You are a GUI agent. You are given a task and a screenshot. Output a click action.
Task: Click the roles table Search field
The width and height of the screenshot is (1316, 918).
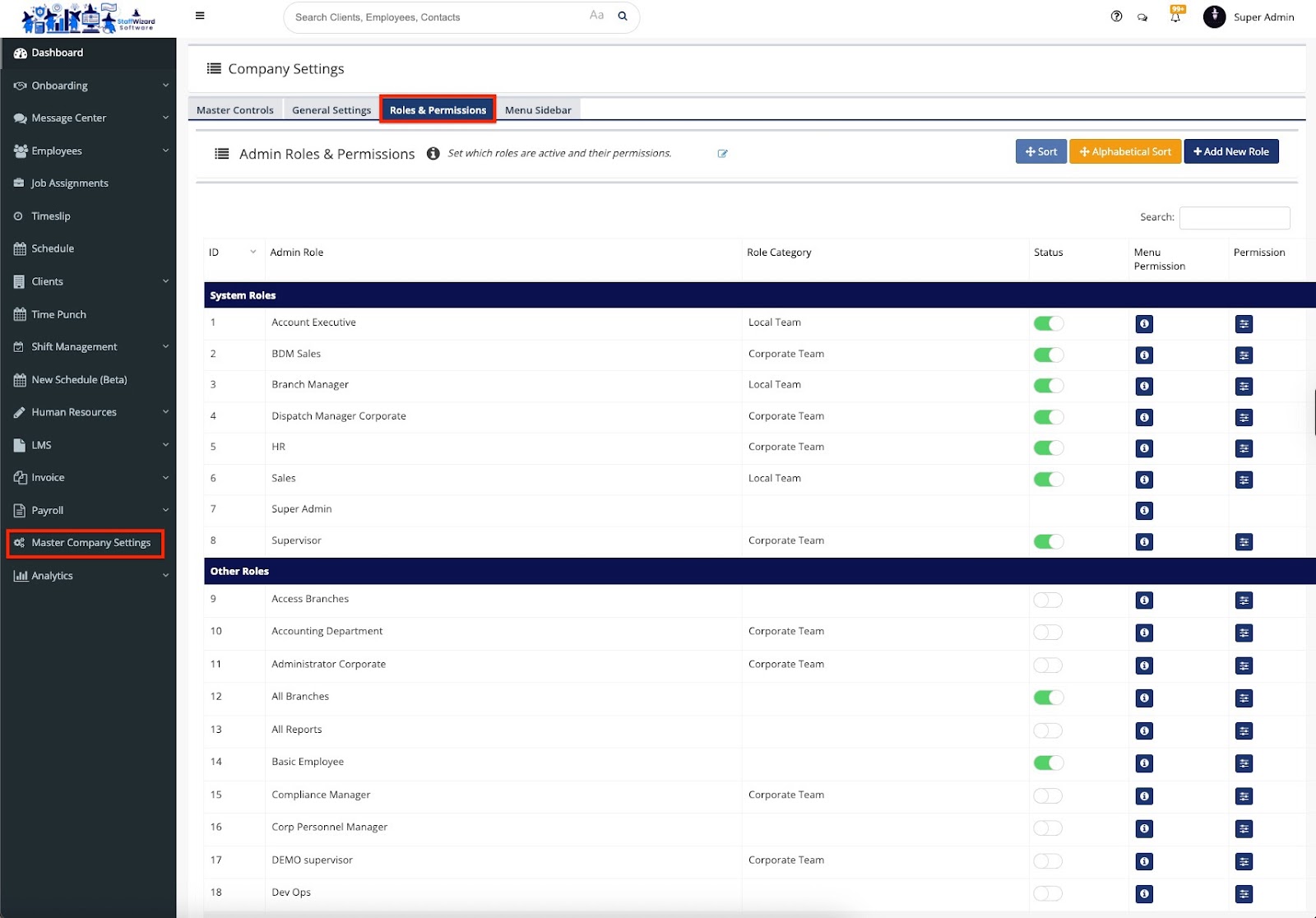[x=1234, y=218]
